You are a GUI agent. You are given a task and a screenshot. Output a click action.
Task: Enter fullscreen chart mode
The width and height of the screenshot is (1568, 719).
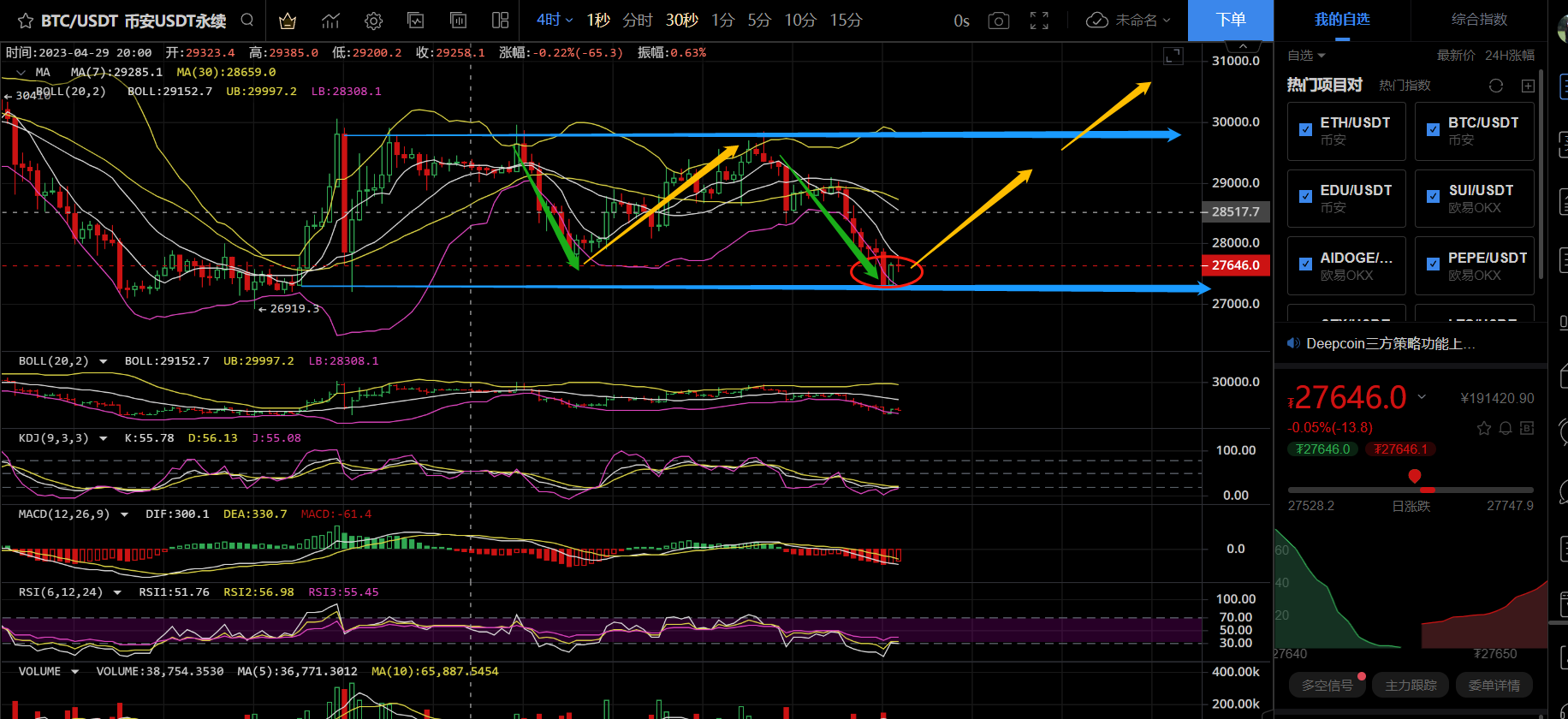click(1039, 21)
